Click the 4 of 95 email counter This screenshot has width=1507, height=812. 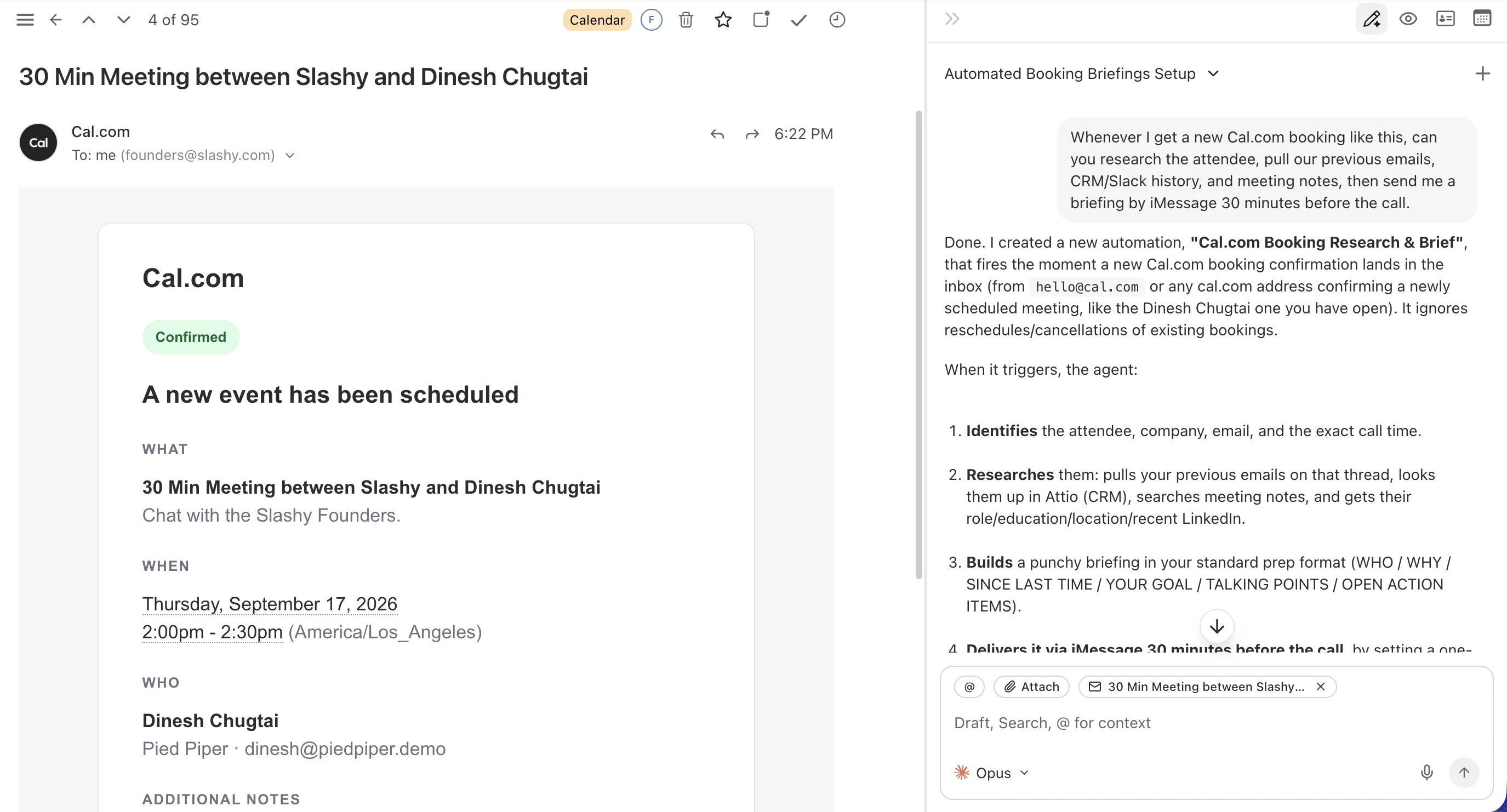174,20
